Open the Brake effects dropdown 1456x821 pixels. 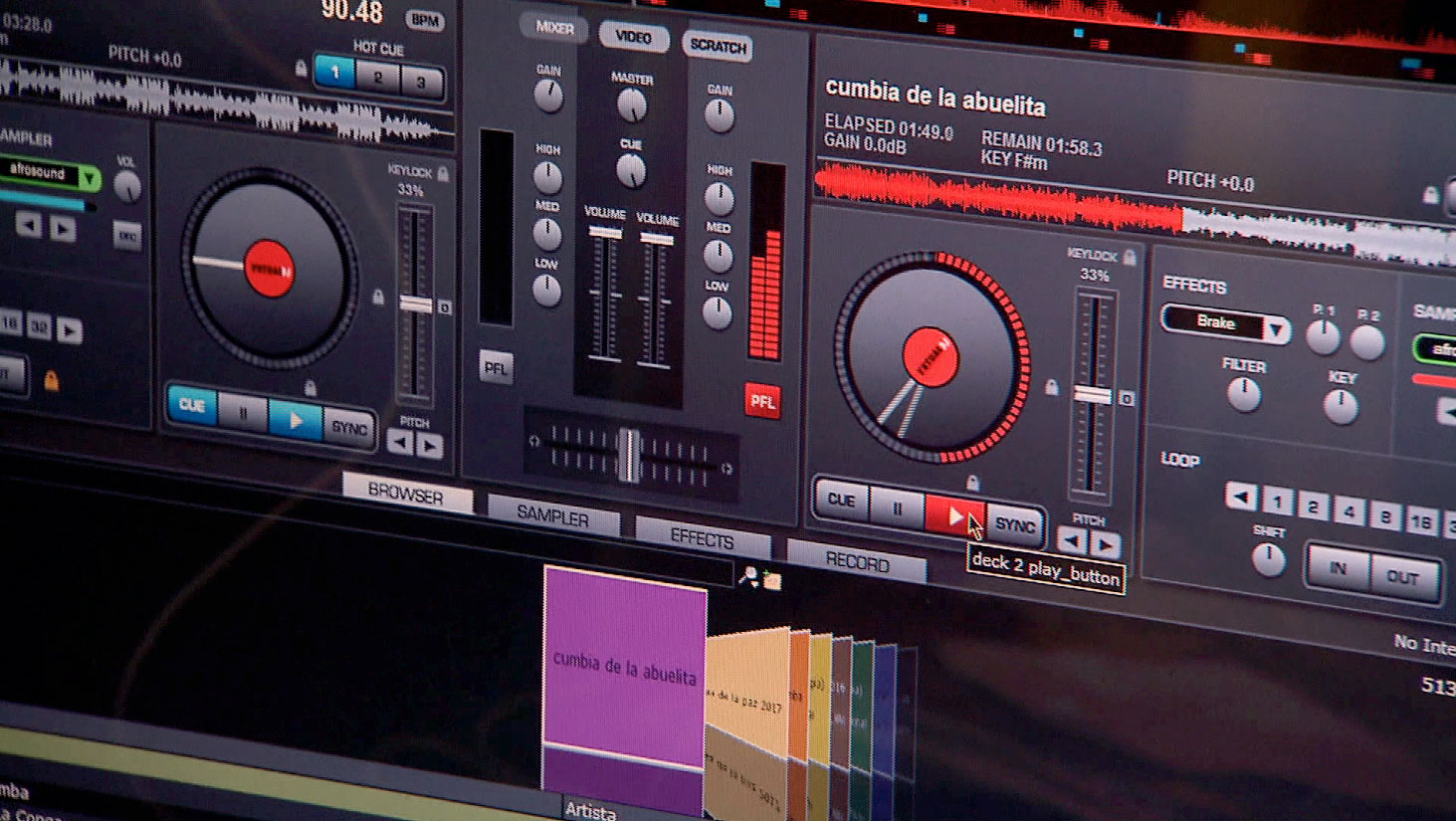[x=1275, y=327]
